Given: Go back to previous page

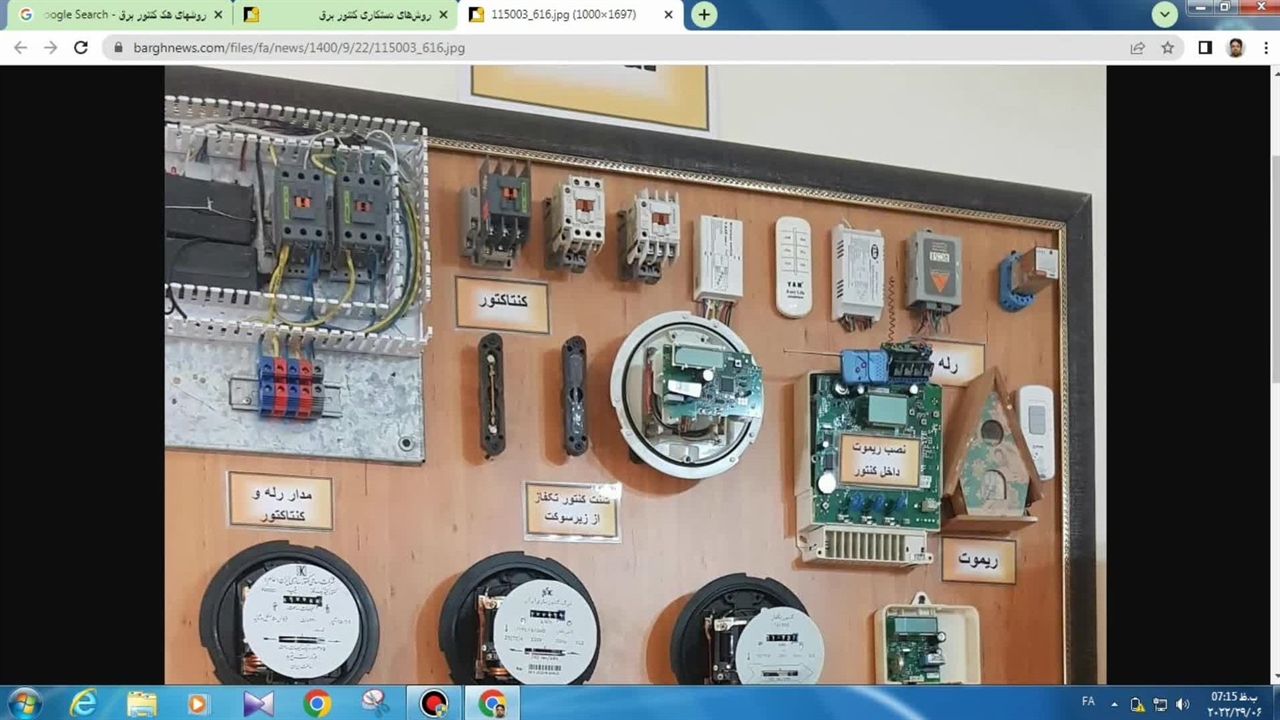Looking at the screenshot, I should point(21,47).
